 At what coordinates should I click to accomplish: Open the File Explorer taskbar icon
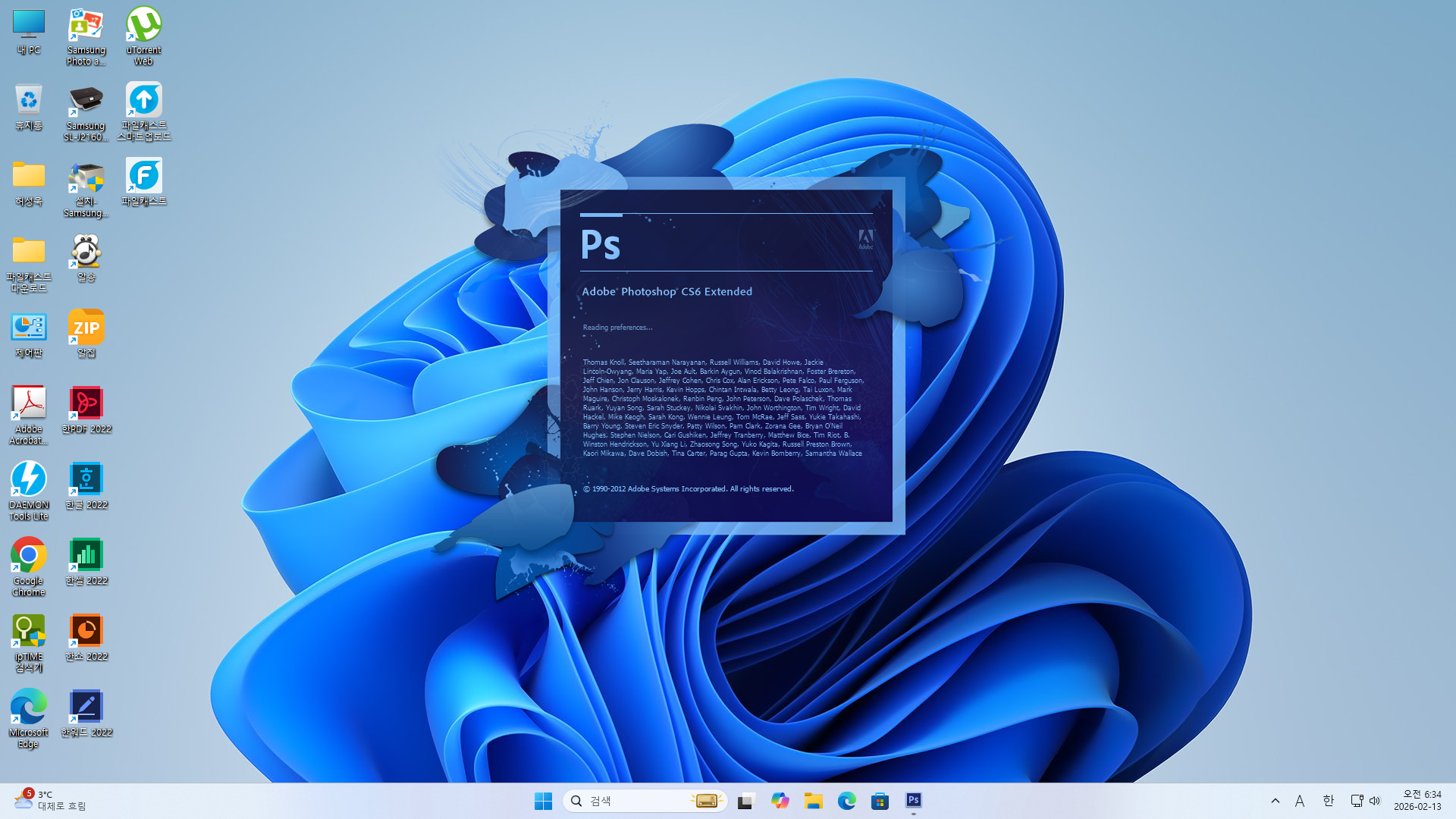[x=813, y=801]
